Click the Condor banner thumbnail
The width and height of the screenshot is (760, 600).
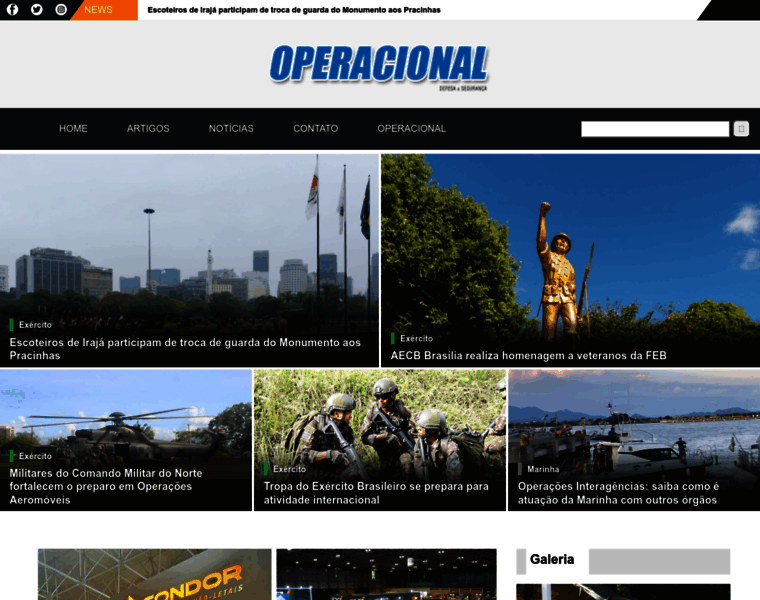click(155, 574)
